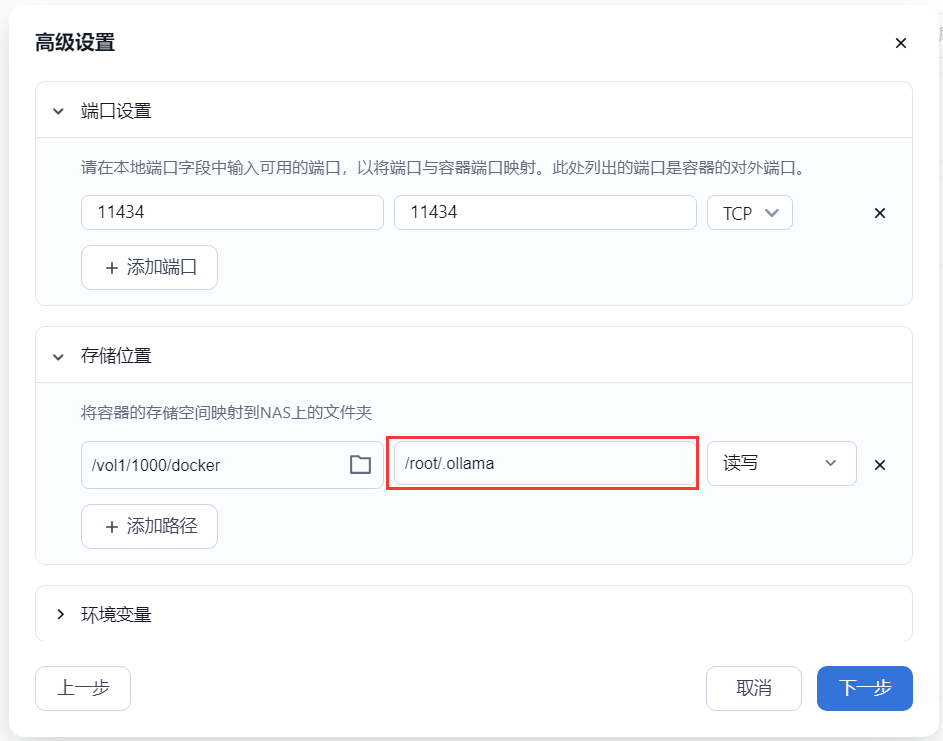Focus the /root/.ollama container path field
Viewport: 943px width, 741px height.
coord(545,463)
